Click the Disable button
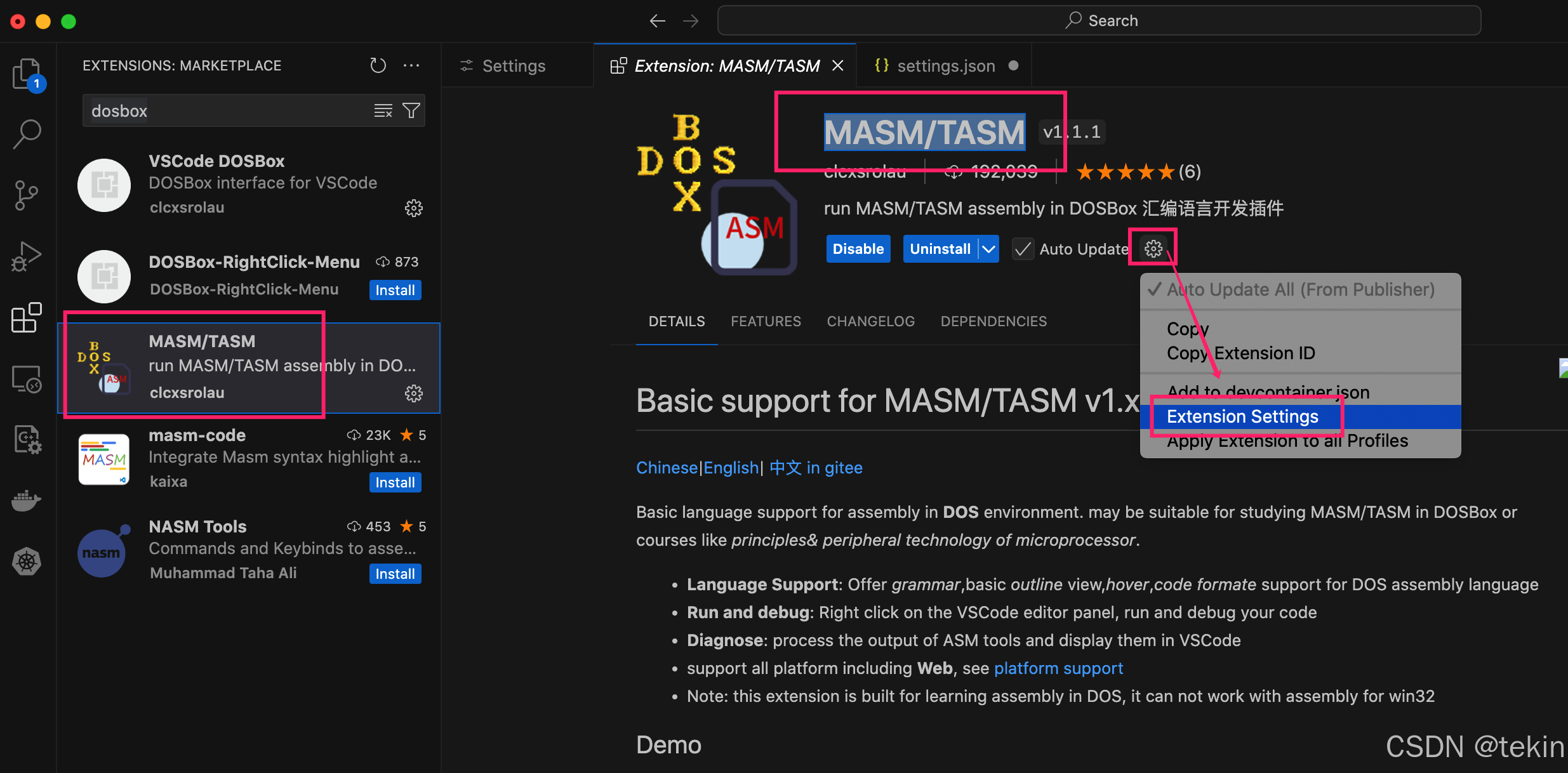This screenshot has width=1568, height=773. click(858, 249)
